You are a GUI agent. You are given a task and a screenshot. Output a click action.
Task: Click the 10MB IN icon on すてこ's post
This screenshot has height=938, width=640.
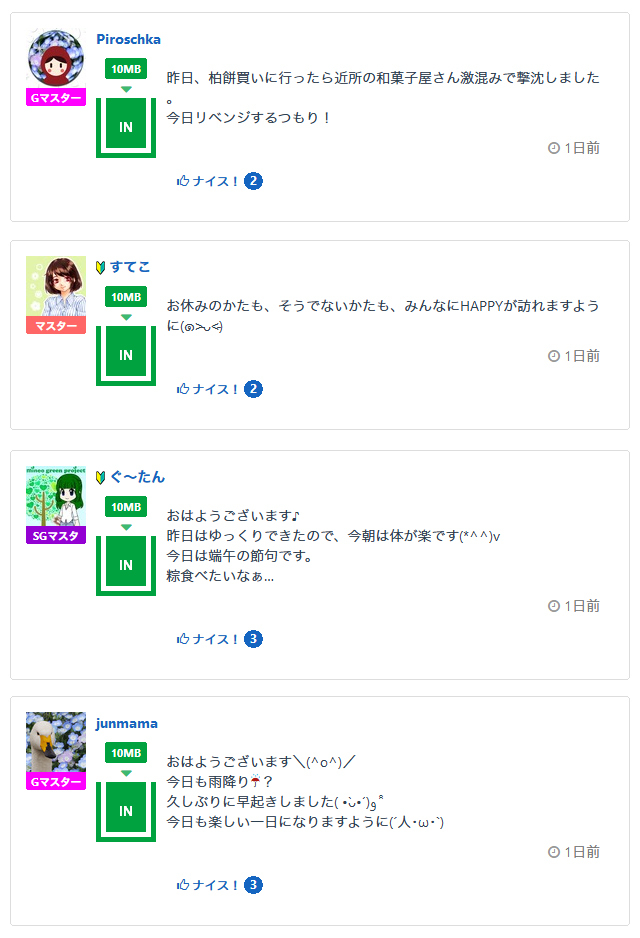pyautogui.click(x=126, y=337)
